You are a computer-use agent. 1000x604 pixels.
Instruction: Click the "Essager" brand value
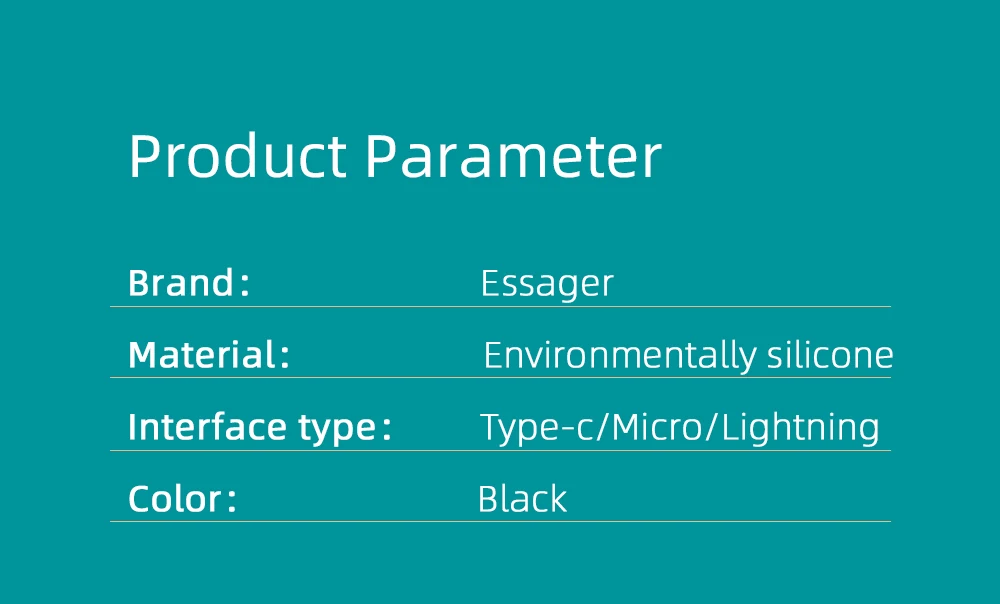pyautogui.click(x=546, y=284)
